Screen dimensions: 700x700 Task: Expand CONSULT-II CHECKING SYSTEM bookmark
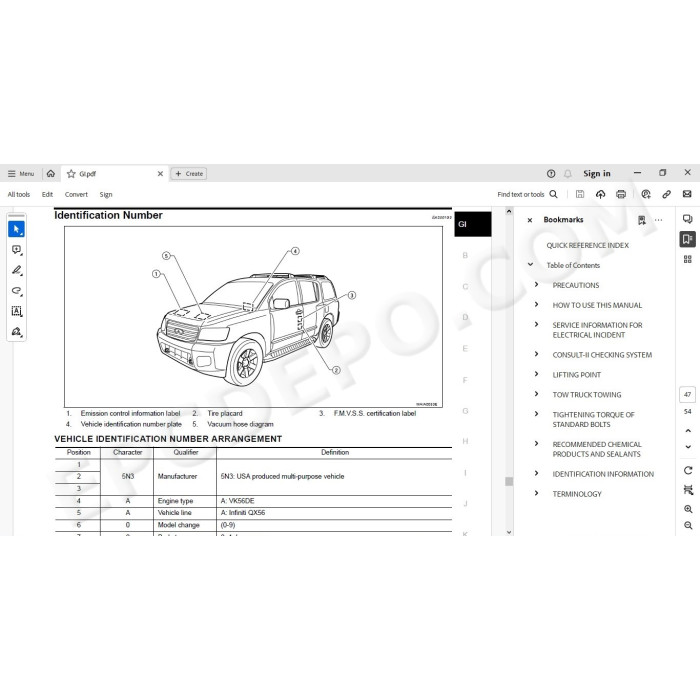tap(537, 354)
